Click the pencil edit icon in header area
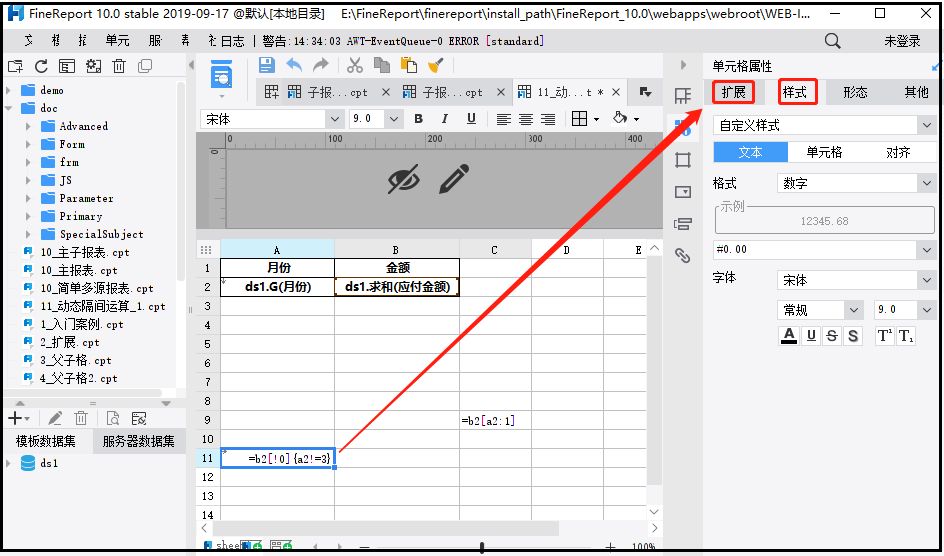This screenshot has width=944, height=556. (454, 179)
